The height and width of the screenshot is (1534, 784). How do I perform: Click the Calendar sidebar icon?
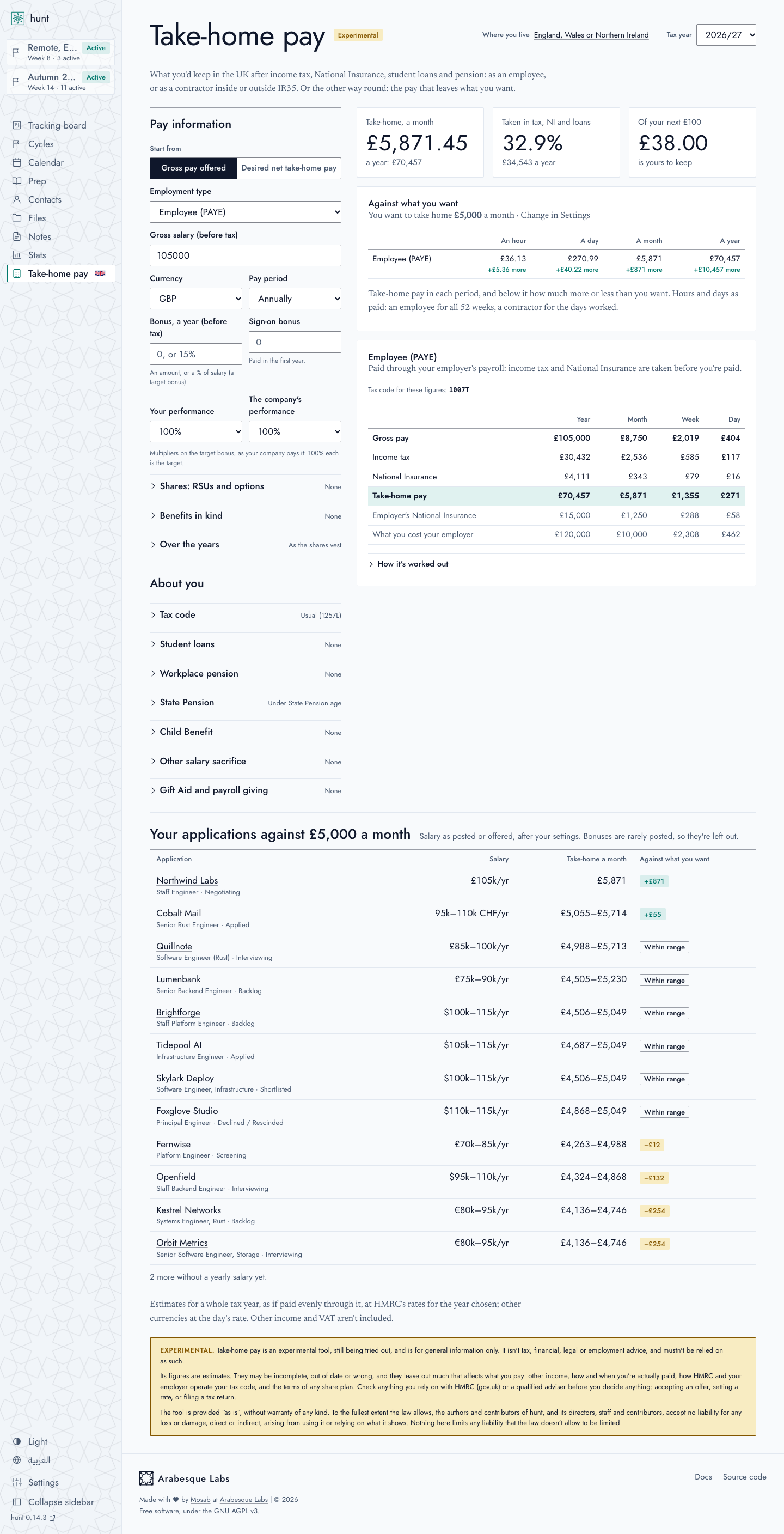click(17, 162)
